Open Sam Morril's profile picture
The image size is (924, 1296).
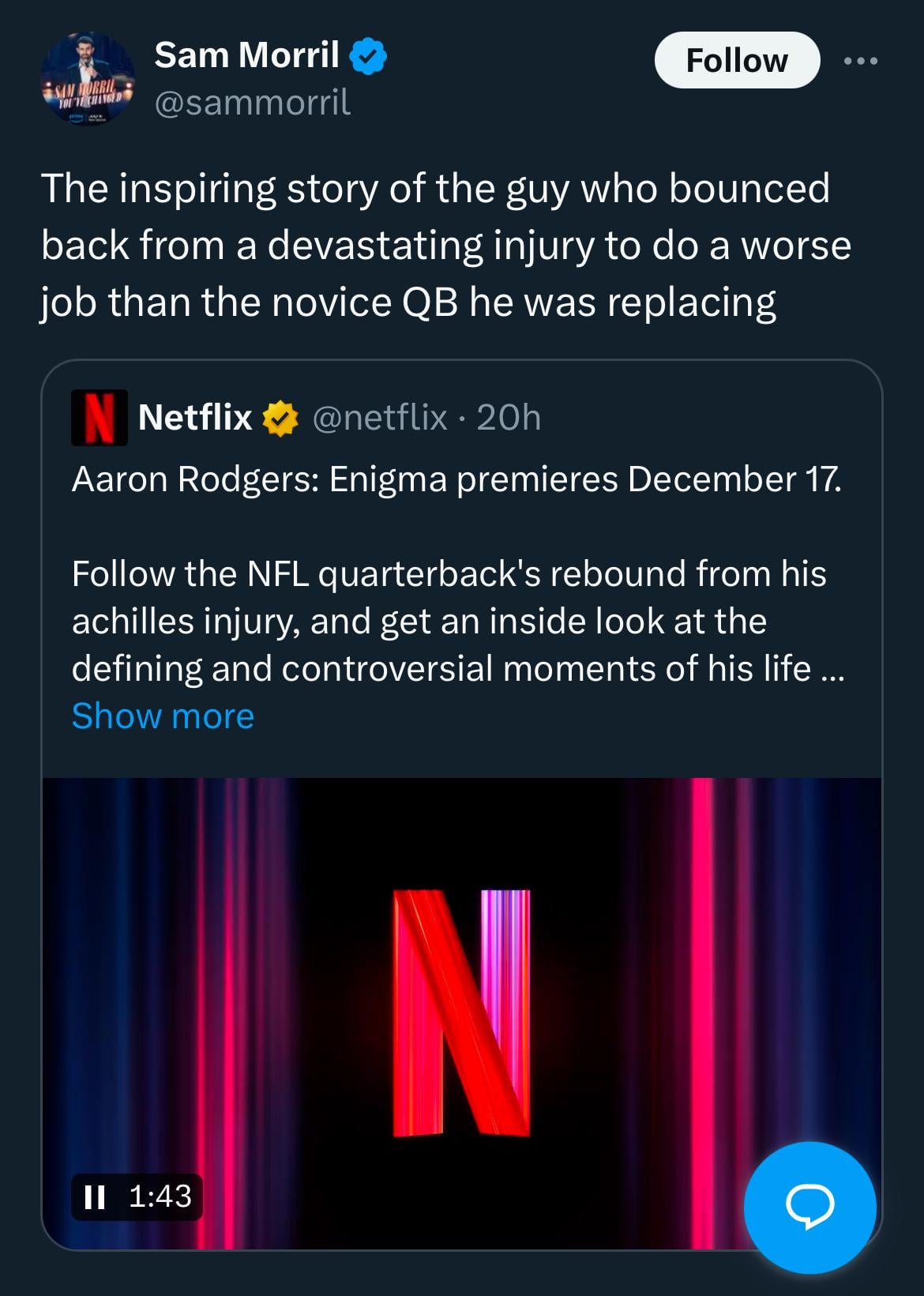tap(87, 79)
